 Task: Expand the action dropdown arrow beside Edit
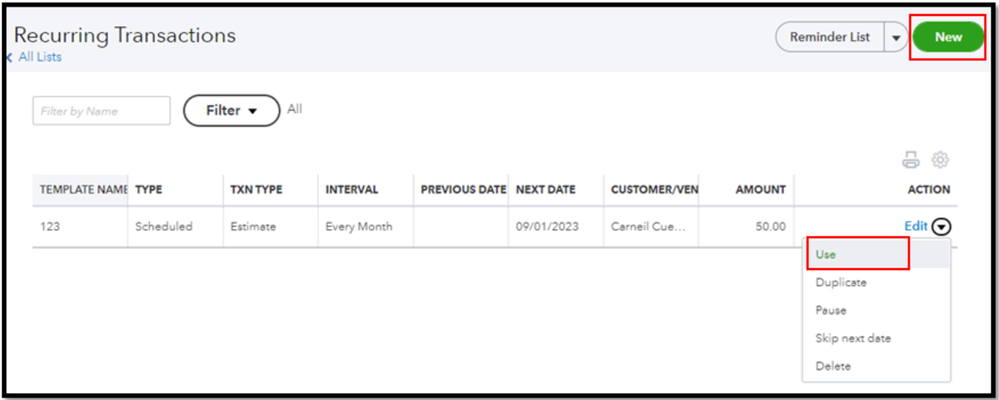point(941,227)
